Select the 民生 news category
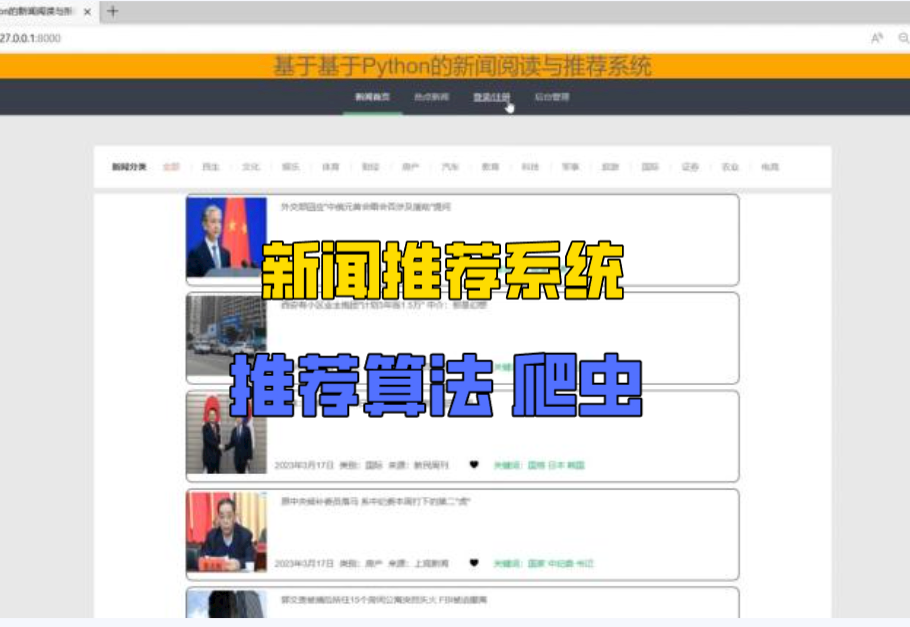The image size is (910, 627). 211,167
